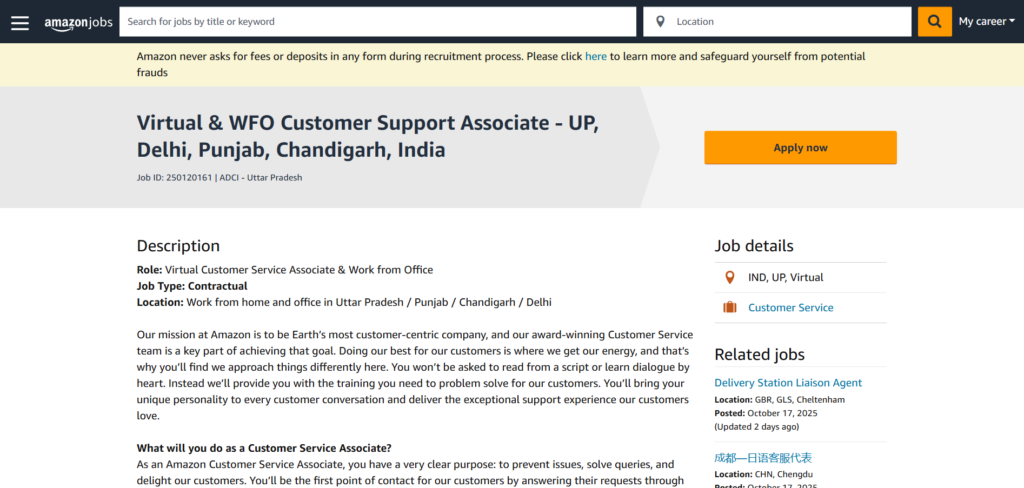Click the job title heading
Viewport: 1024px width, 488px height.
click(x=368, y=137)
